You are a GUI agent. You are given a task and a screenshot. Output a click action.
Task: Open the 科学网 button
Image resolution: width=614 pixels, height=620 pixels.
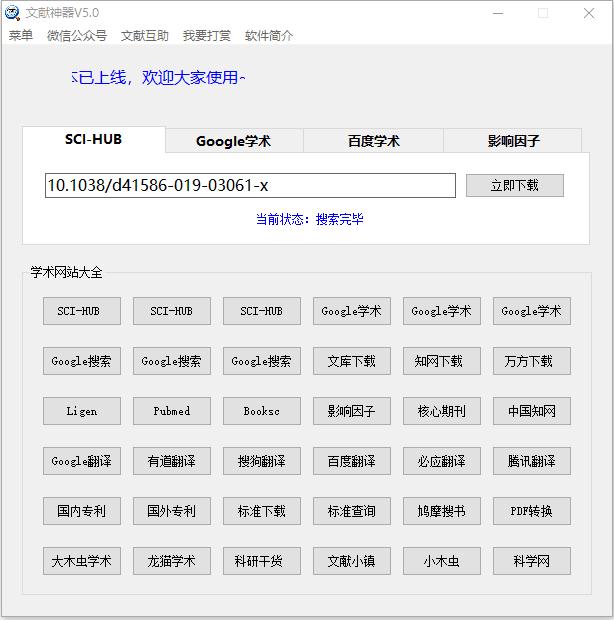tap(532, 561)
